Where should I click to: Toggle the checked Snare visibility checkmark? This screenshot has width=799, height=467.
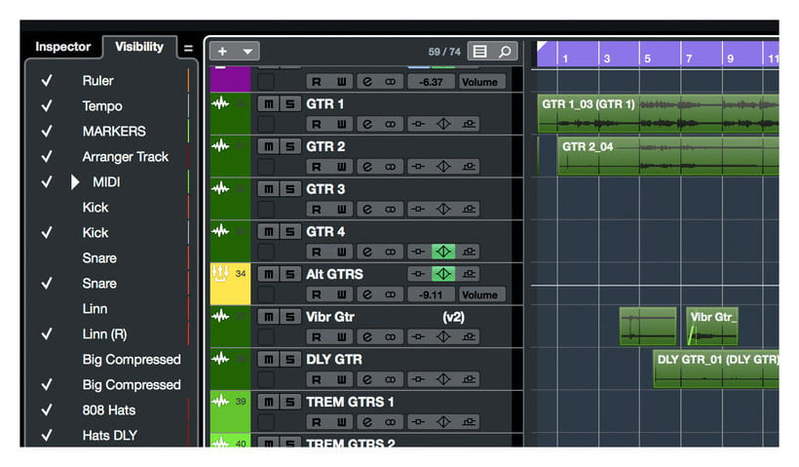[x=46, y=283]
